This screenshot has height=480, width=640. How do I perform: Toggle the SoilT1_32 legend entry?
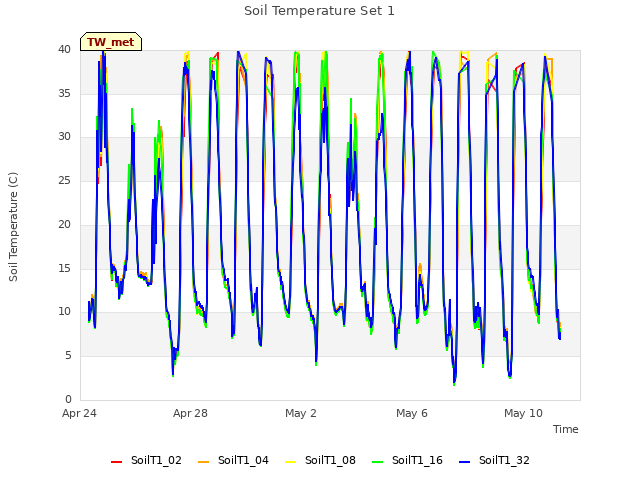tap(494, 460)
